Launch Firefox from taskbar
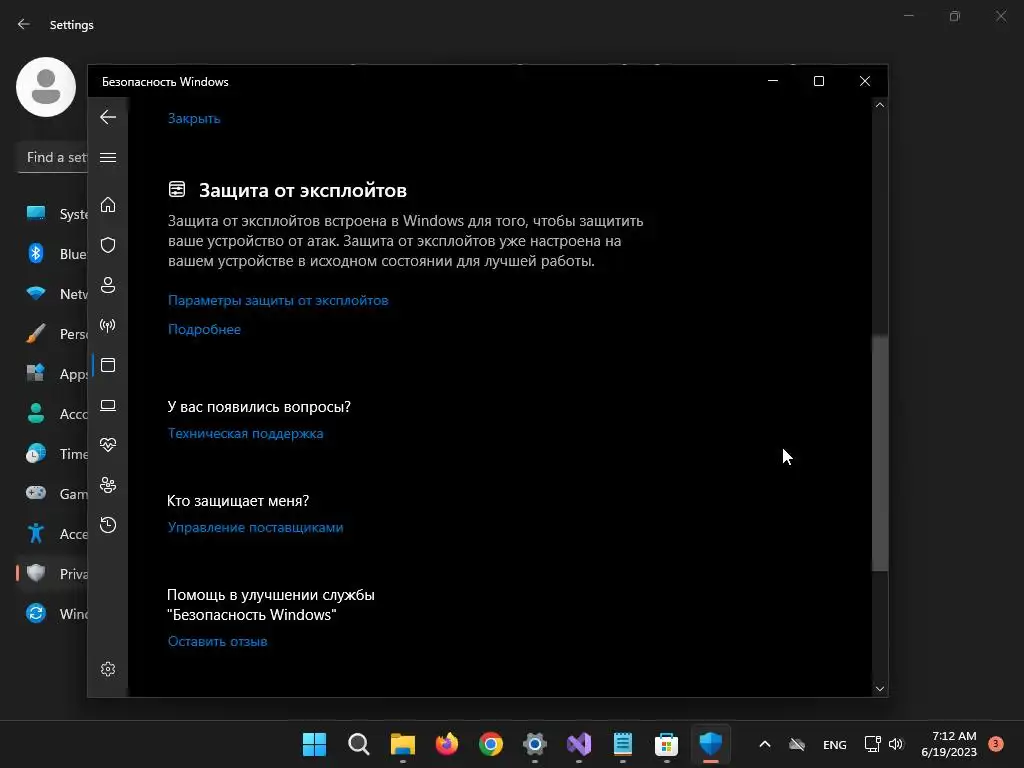 (447, 744)
